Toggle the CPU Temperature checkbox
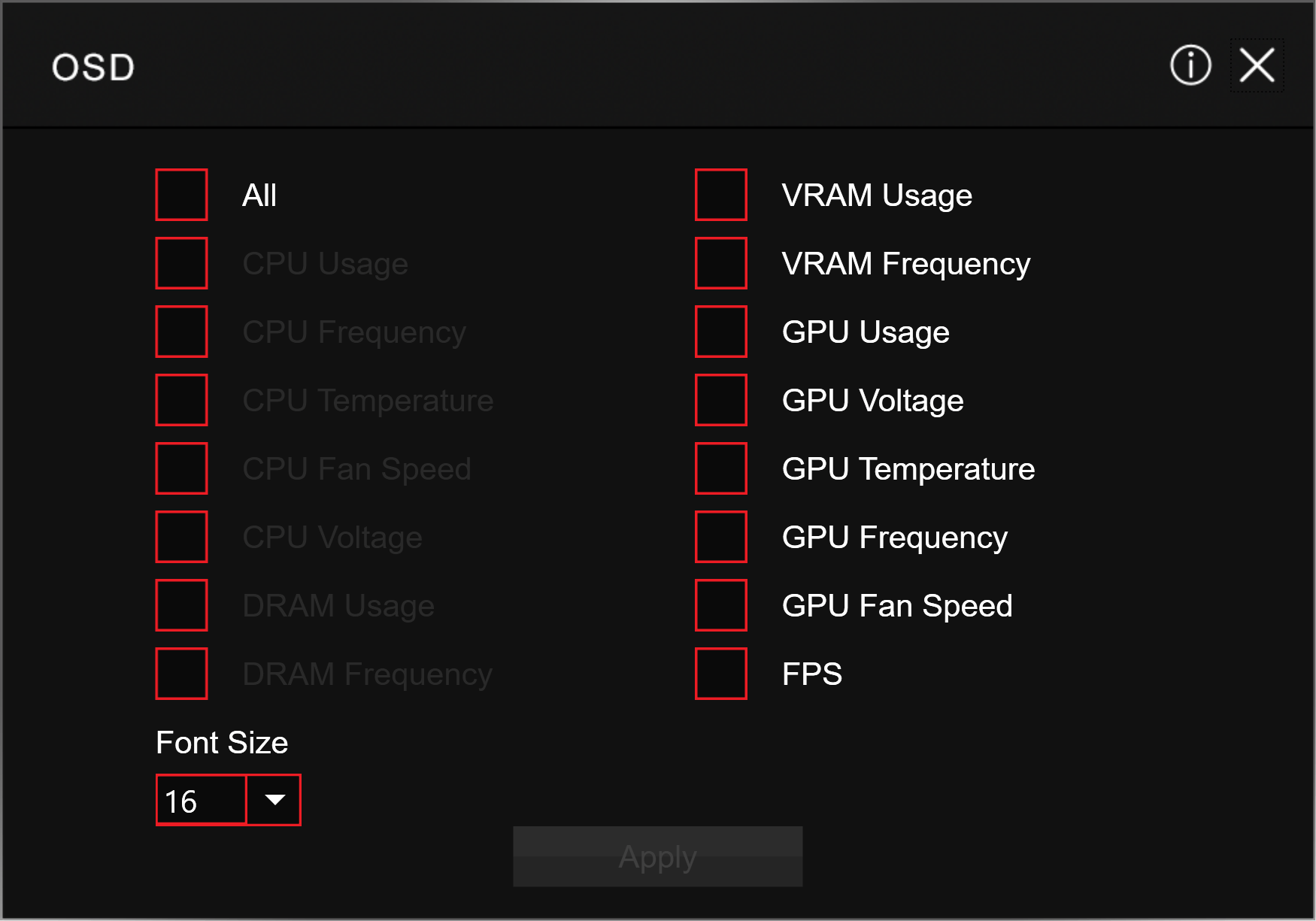The height and width of the screenshot is (921, 1316). pos(181,400)
